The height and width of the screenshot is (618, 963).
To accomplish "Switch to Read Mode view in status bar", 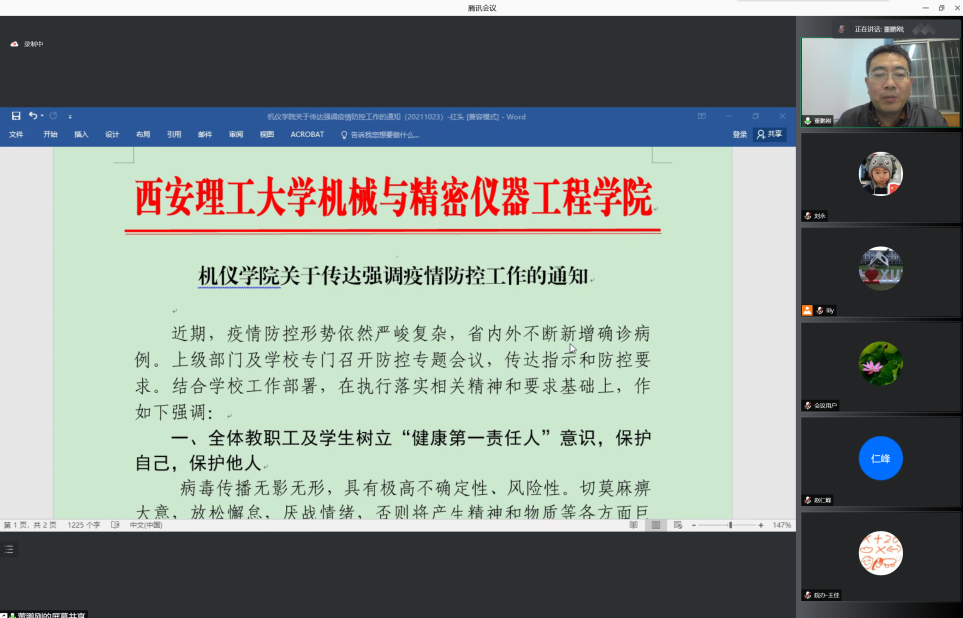I will pos(634,525).
